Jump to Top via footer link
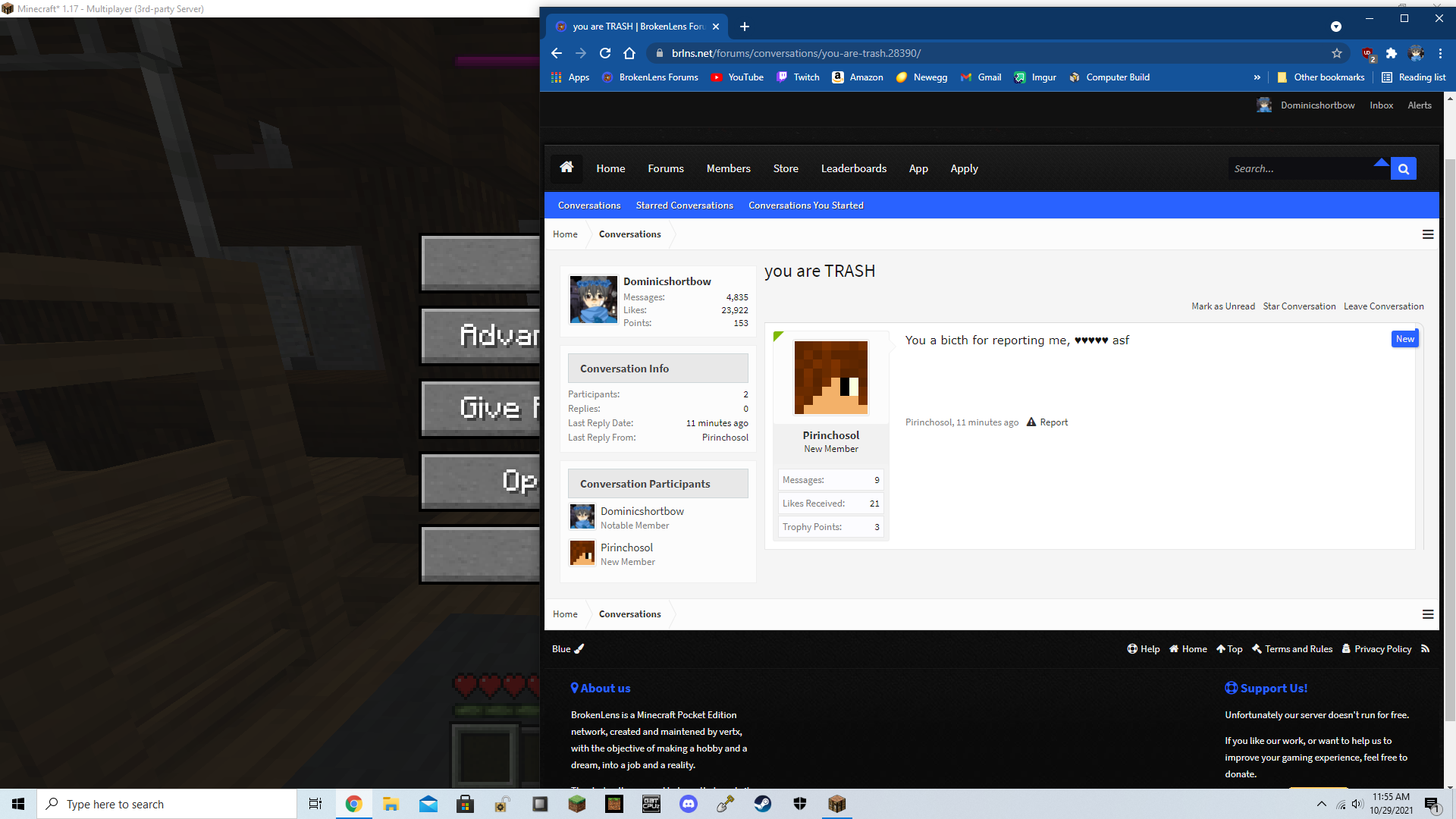The image size is (1456, 819). 1229,649
